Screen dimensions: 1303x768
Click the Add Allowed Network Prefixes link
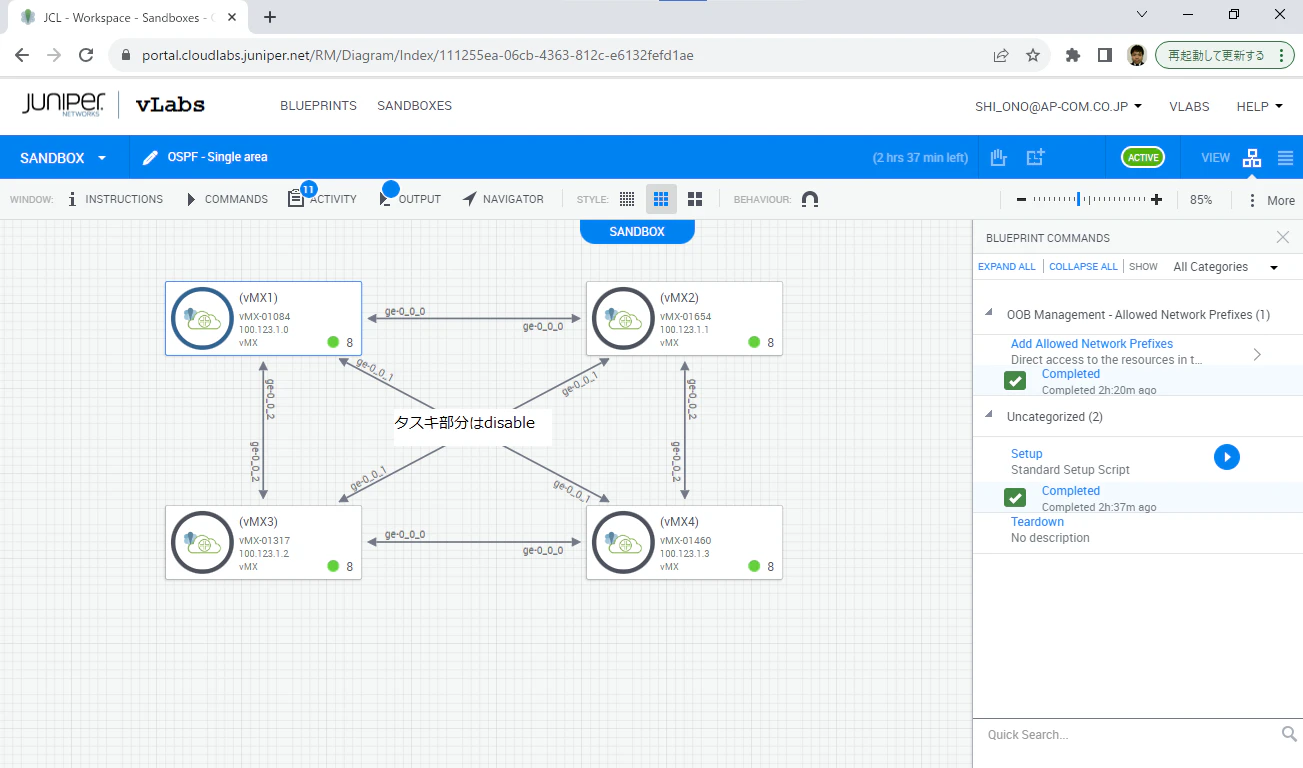tap(1092, 344)
